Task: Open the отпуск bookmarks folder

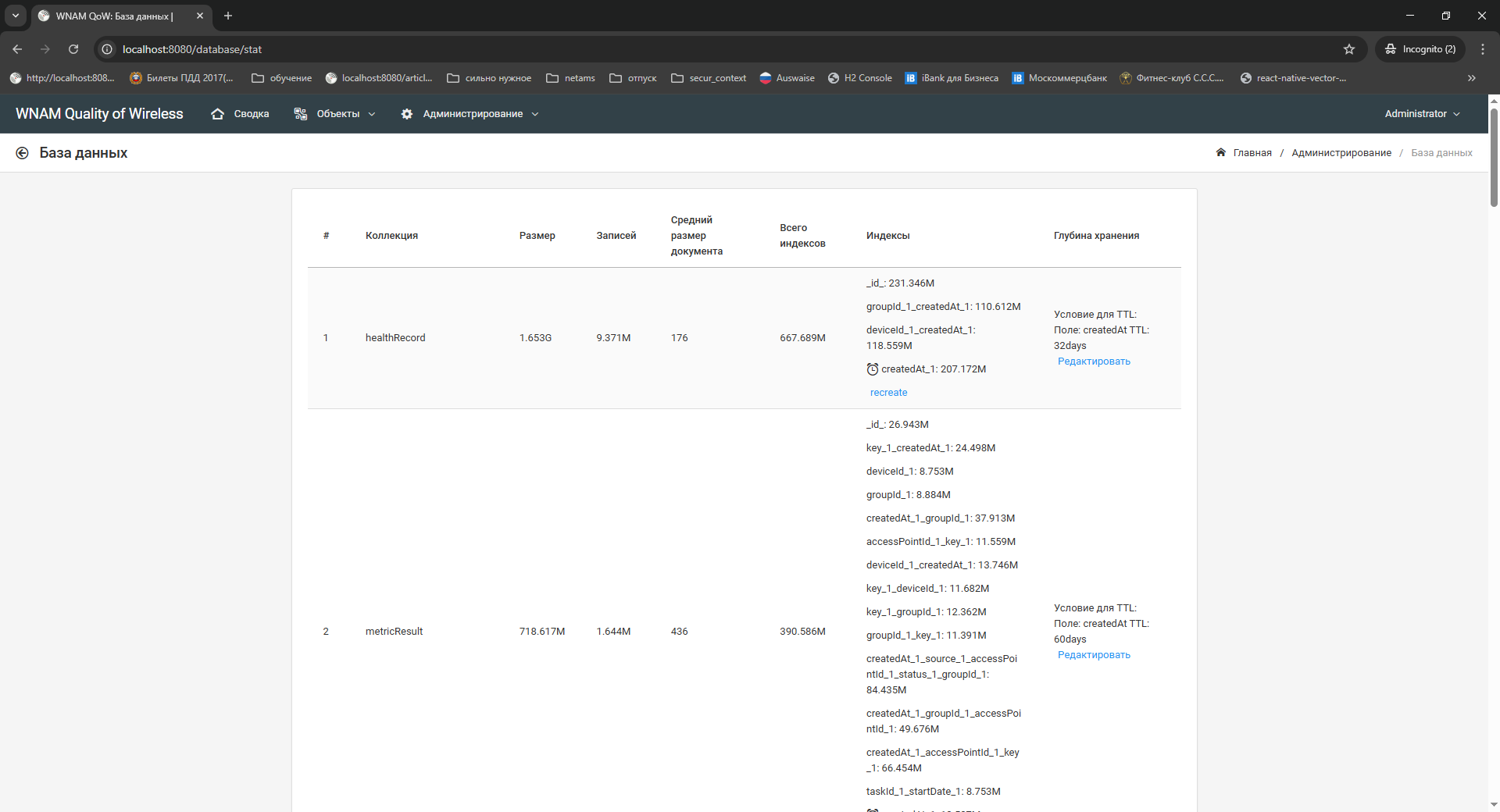Action: 633,78
